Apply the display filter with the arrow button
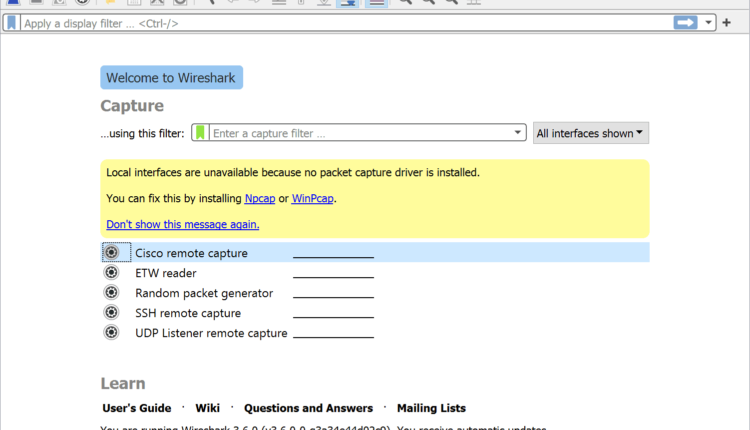 point(685,22)
